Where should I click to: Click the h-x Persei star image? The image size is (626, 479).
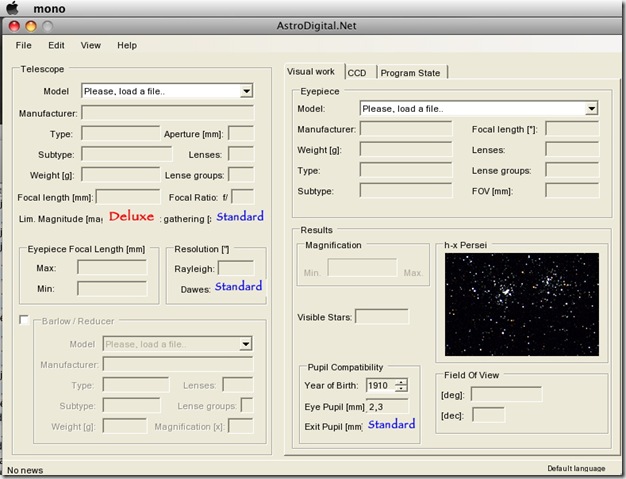pyautogui.click(x=522, y=304)
